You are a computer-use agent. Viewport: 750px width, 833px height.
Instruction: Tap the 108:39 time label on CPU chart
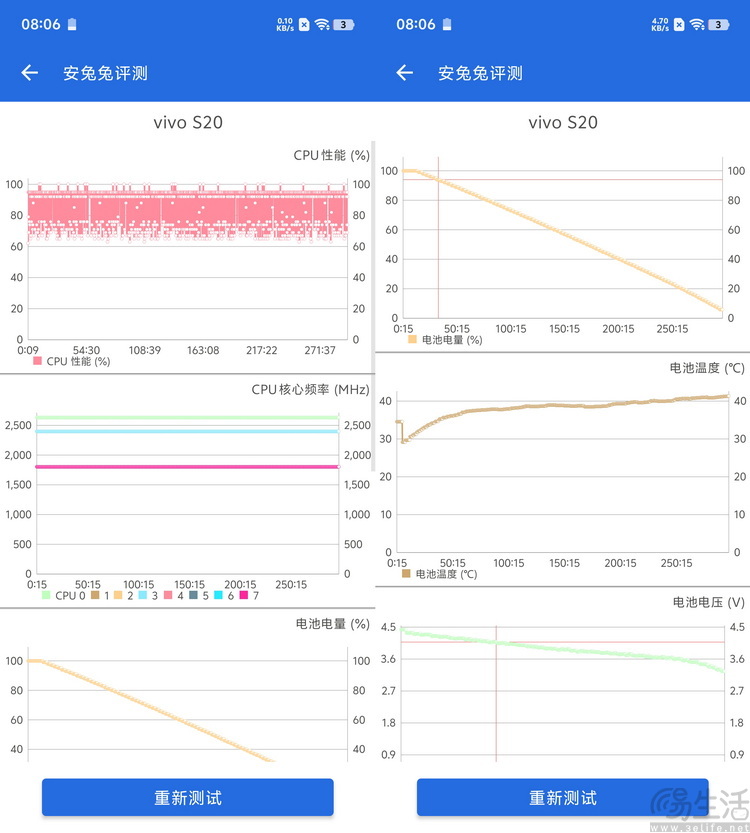point(144,350)
